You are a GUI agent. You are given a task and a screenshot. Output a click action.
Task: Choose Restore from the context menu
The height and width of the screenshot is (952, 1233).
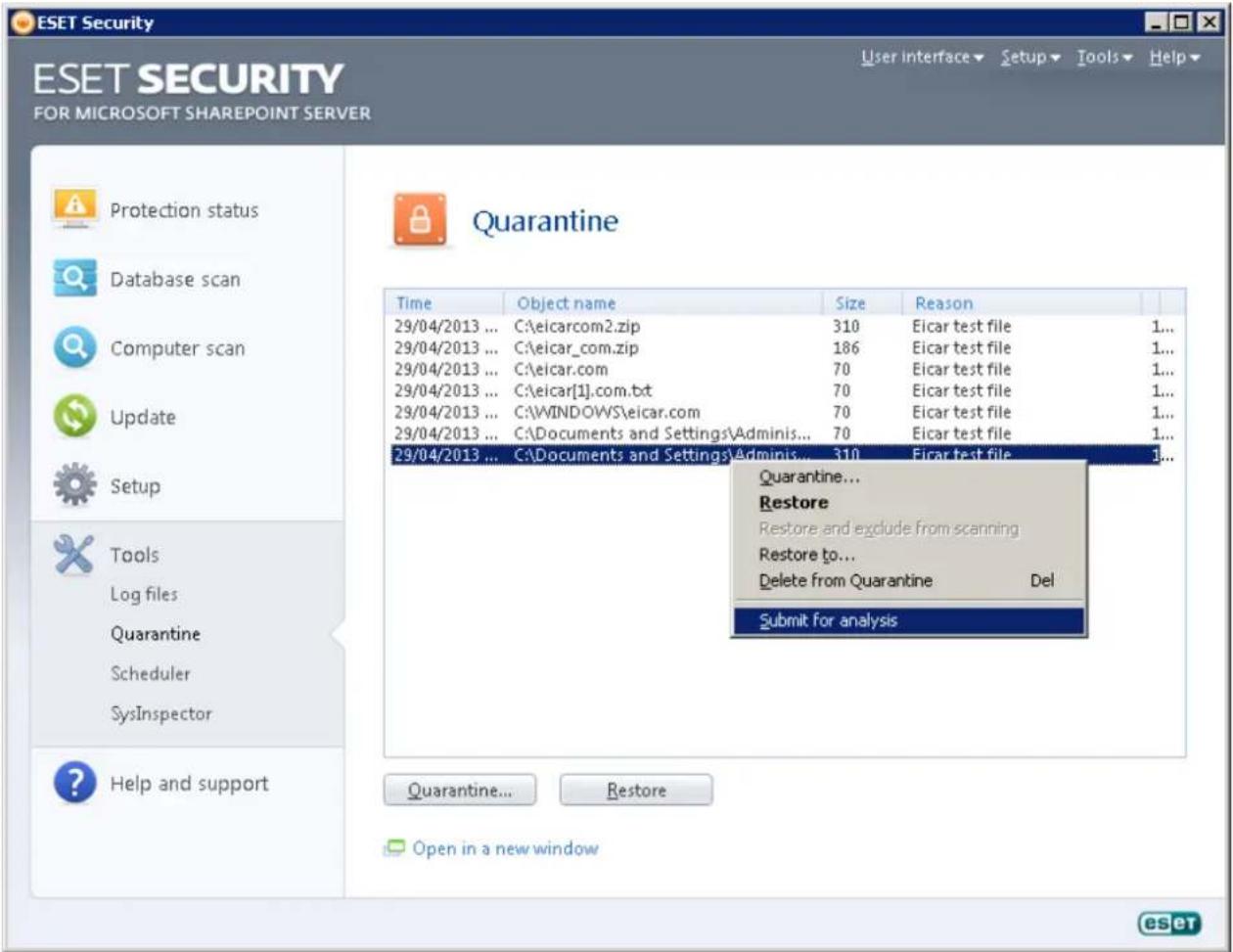(908, 503)
